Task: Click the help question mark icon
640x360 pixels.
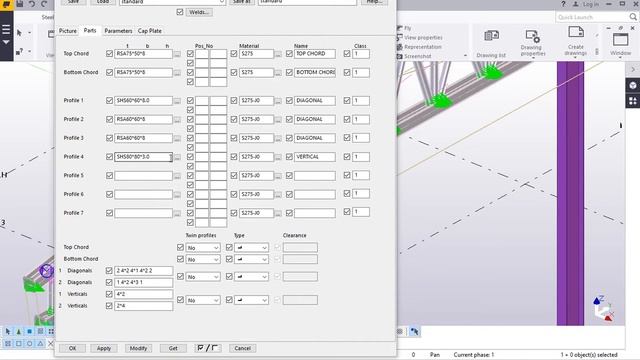Action: coord(563,4)
